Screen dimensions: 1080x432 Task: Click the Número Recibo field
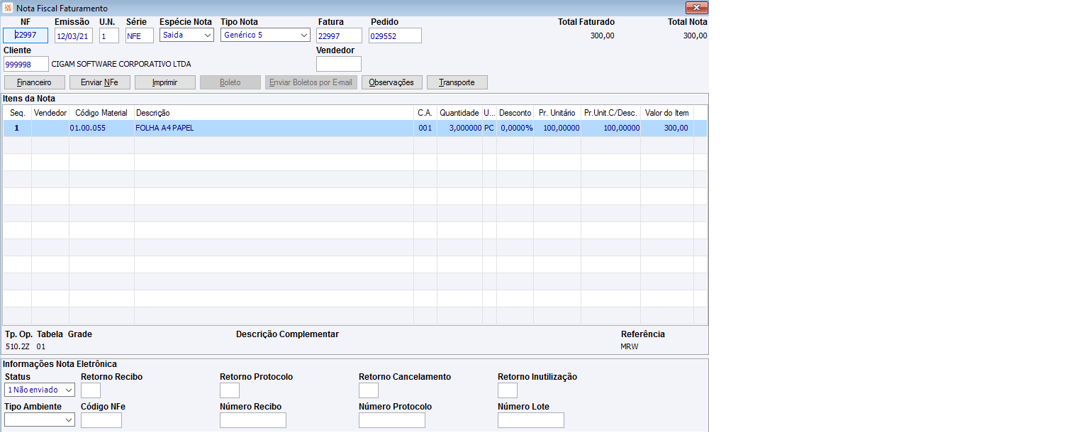(253, 420)
